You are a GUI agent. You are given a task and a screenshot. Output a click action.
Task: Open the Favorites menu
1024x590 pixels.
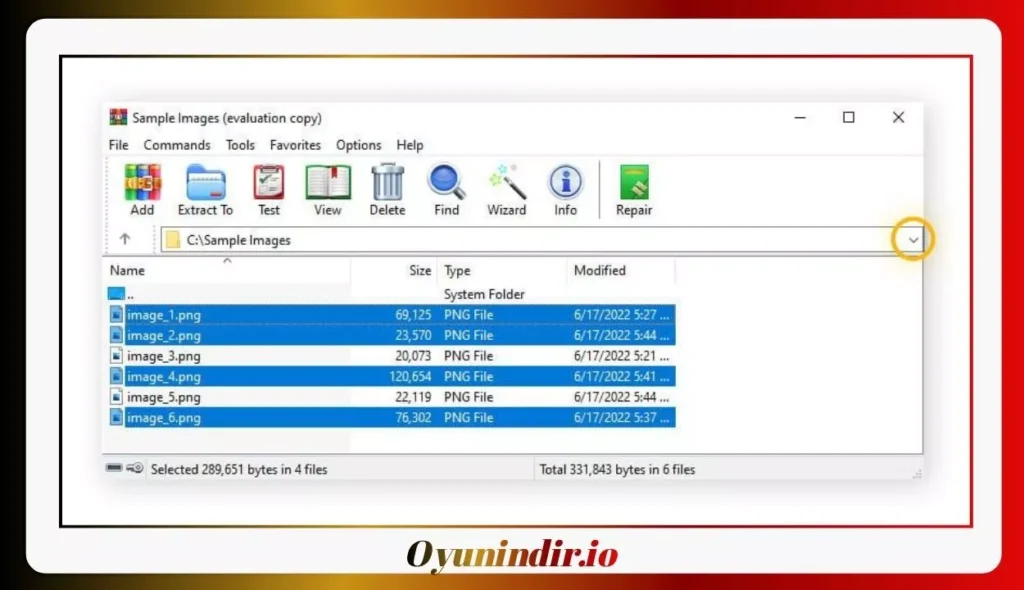coord(295,145)
